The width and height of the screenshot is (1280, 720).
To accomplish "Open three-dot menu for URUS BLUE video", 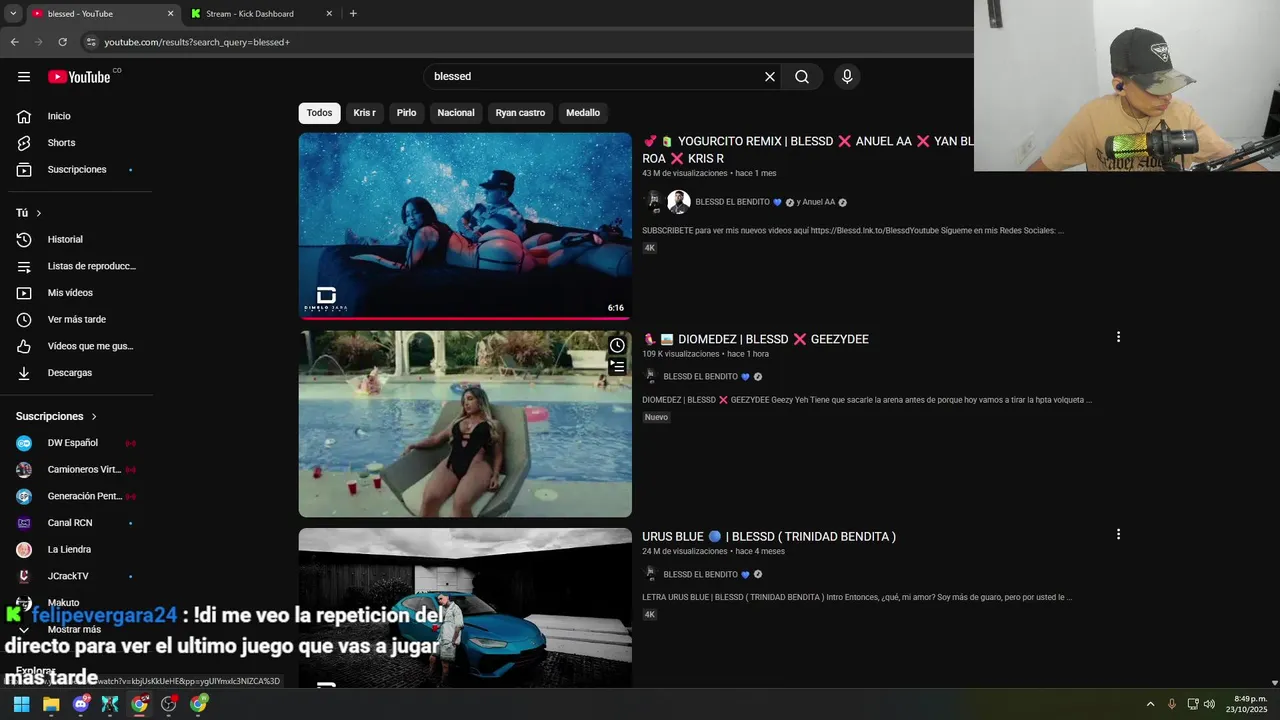I will tap(1118, 535).
